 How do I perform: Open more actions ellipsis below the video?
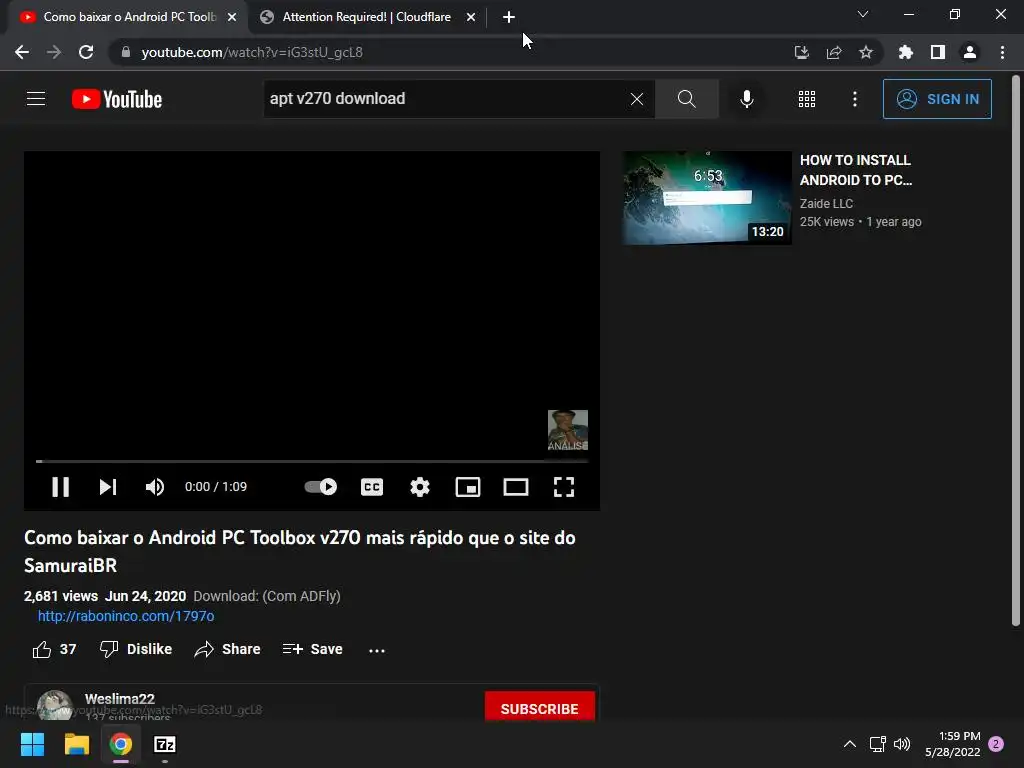[377, 650]
